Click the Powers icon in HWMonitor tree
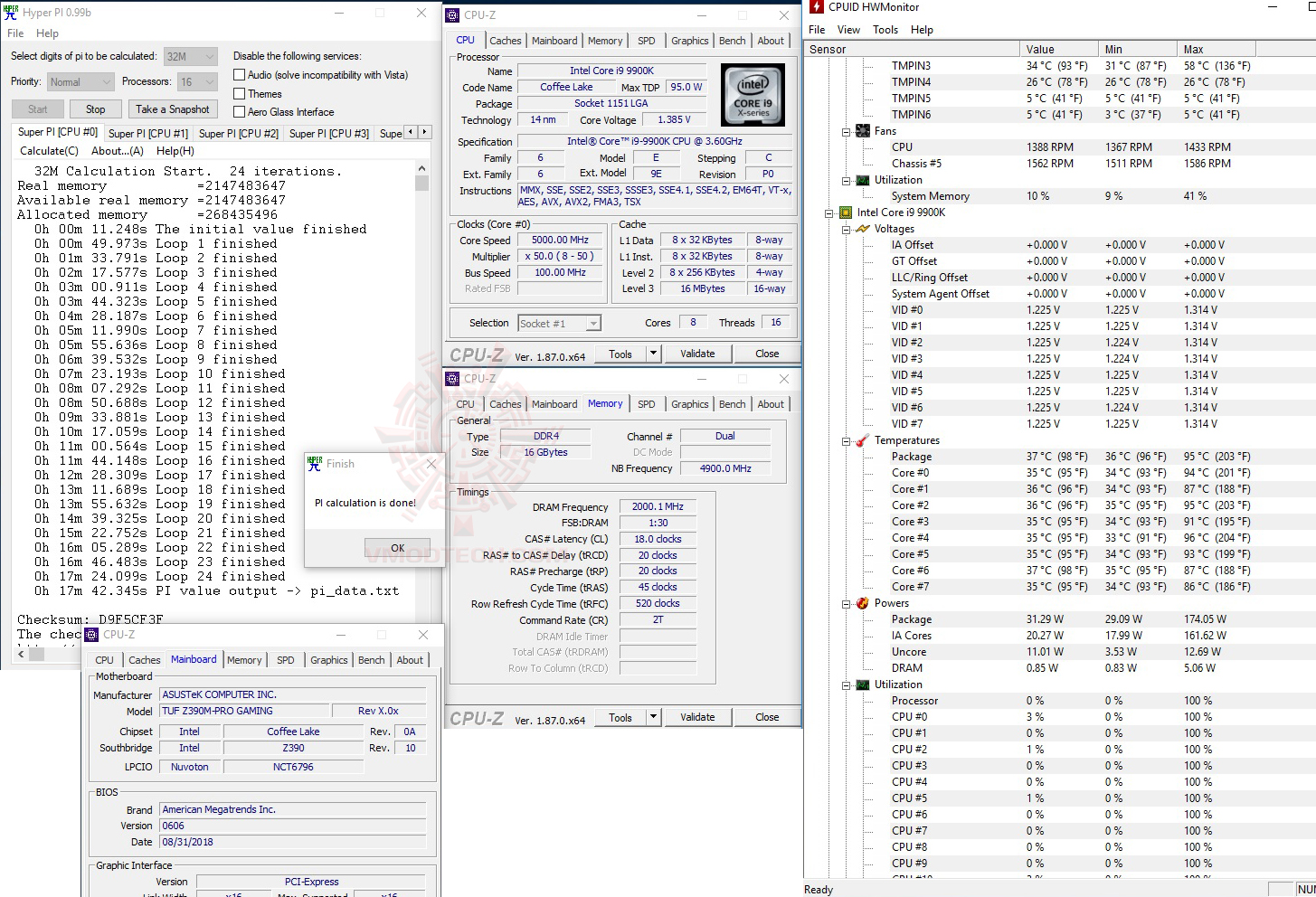1316x897 pixels. (861, 602)
